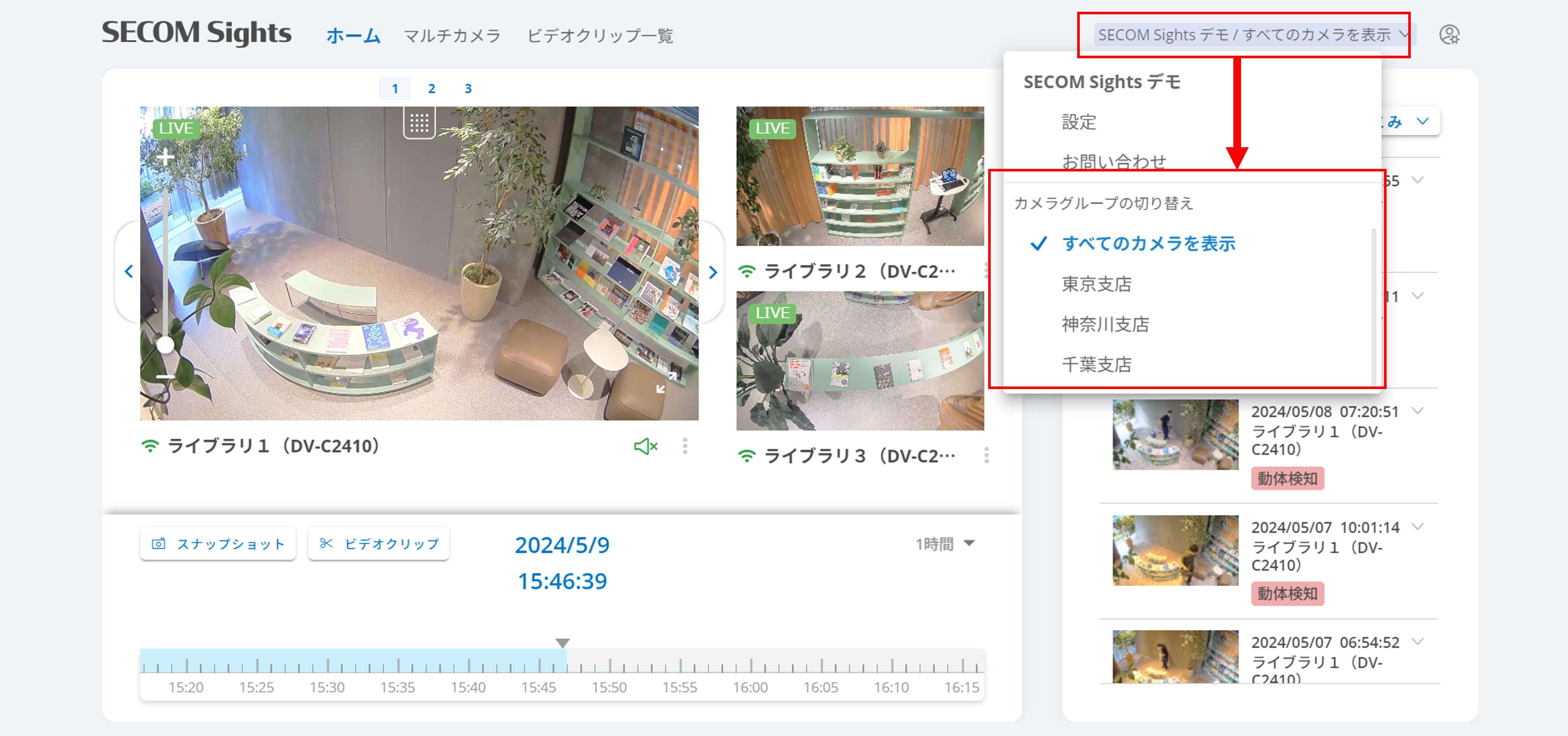Screen dimensions: 1568x736
Task: Zoom out with minus icon on Library 1
Action: (x=165, y=377)
